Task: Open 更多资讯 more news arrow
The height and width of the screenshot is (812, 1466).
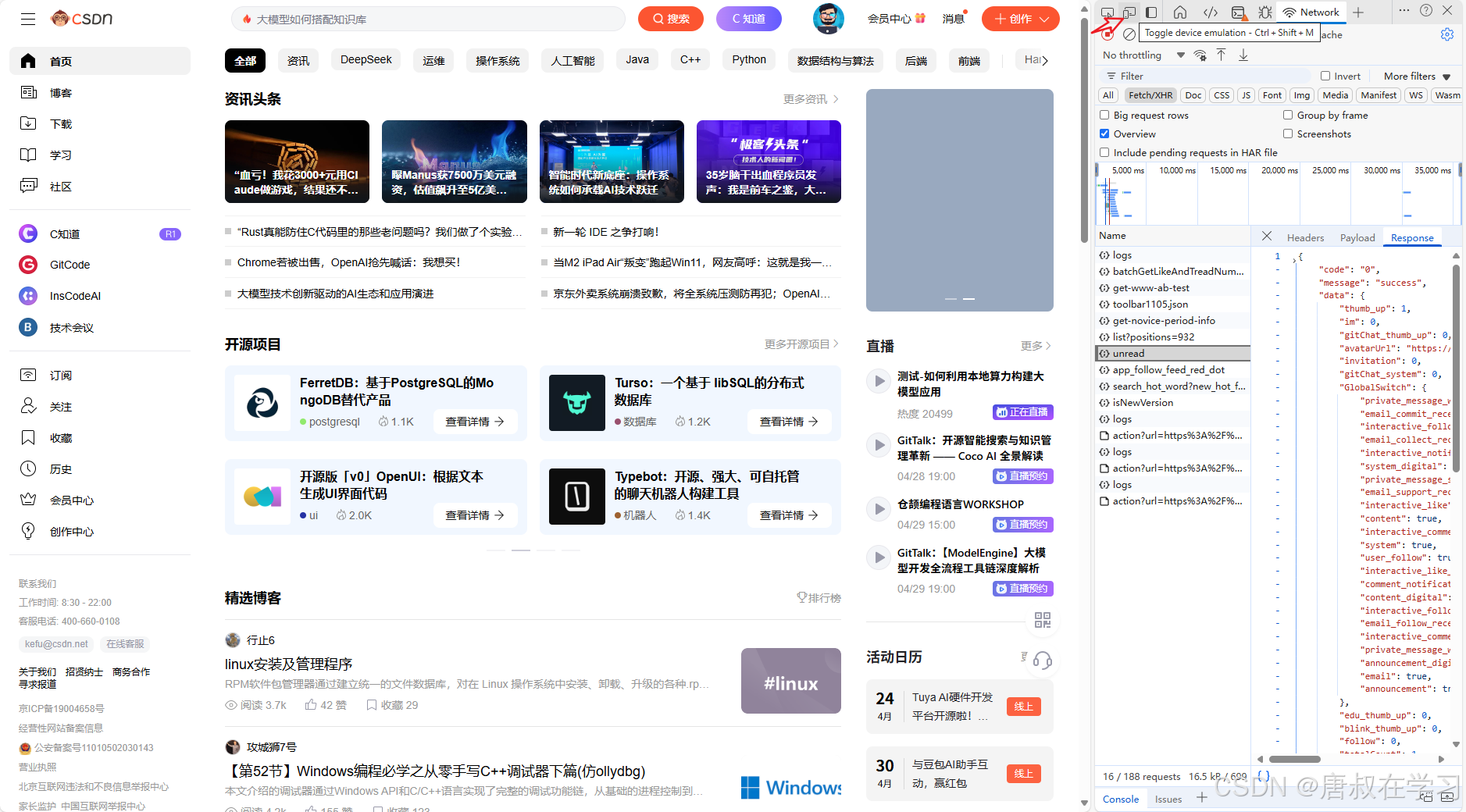Action: 811,99
